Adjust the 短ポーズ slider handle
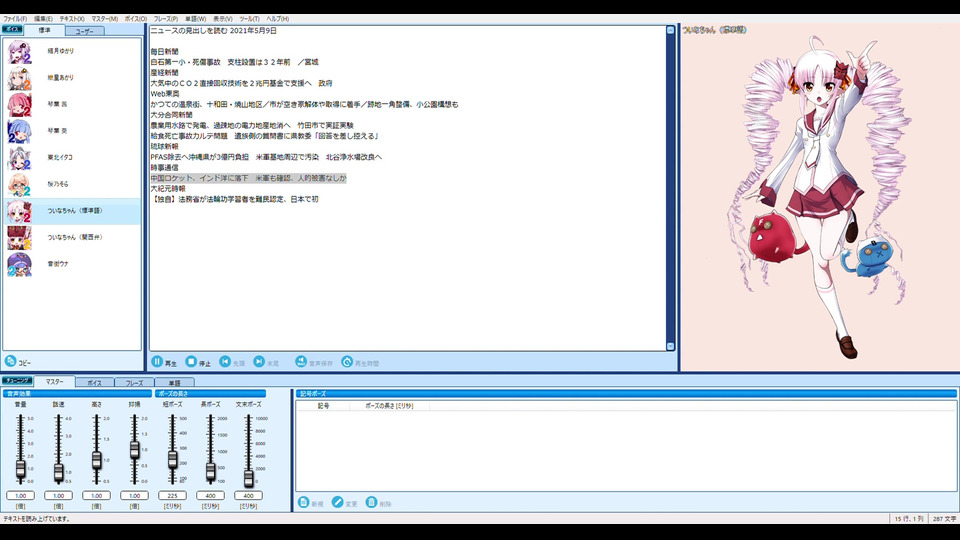 tap(173, 459)
